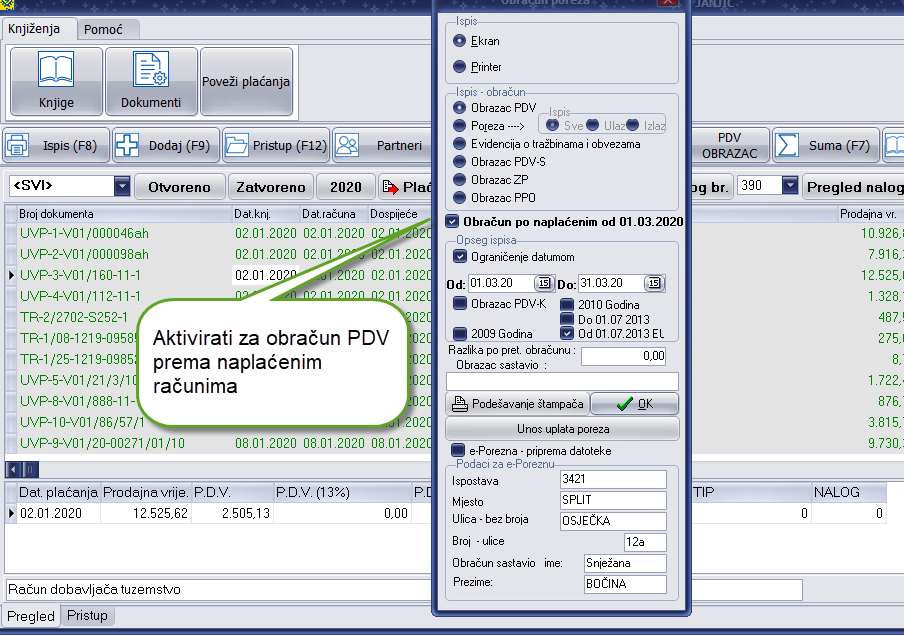The image size is (904, 635).
Task: Open the Knjige book icon
Action: coord(56,70)
